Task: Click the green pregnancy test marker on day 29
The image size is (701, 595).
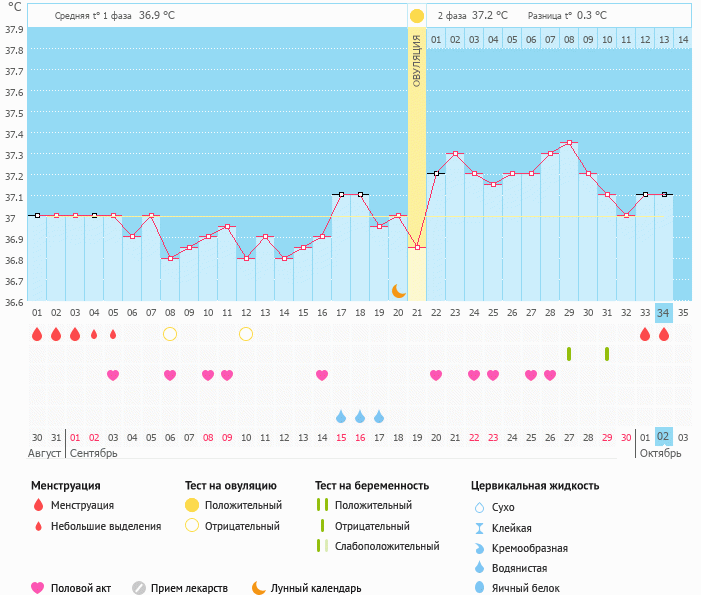Action: tap(569, 354)
